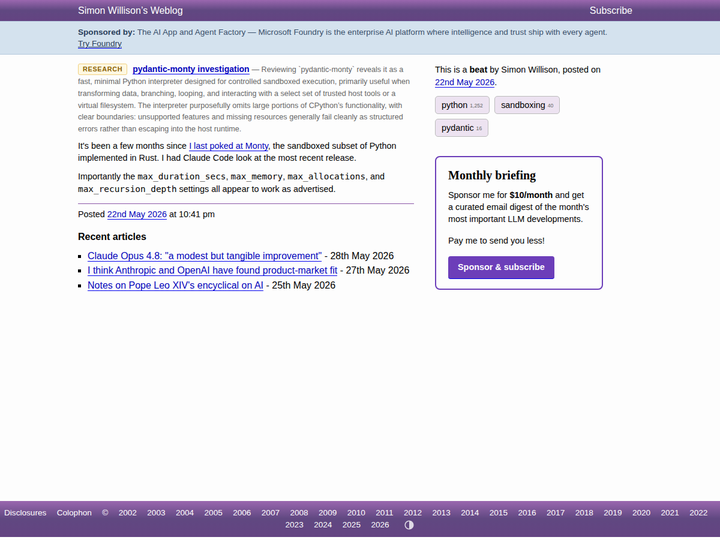
Task: Select the python tag
Action: coord(462,105)
